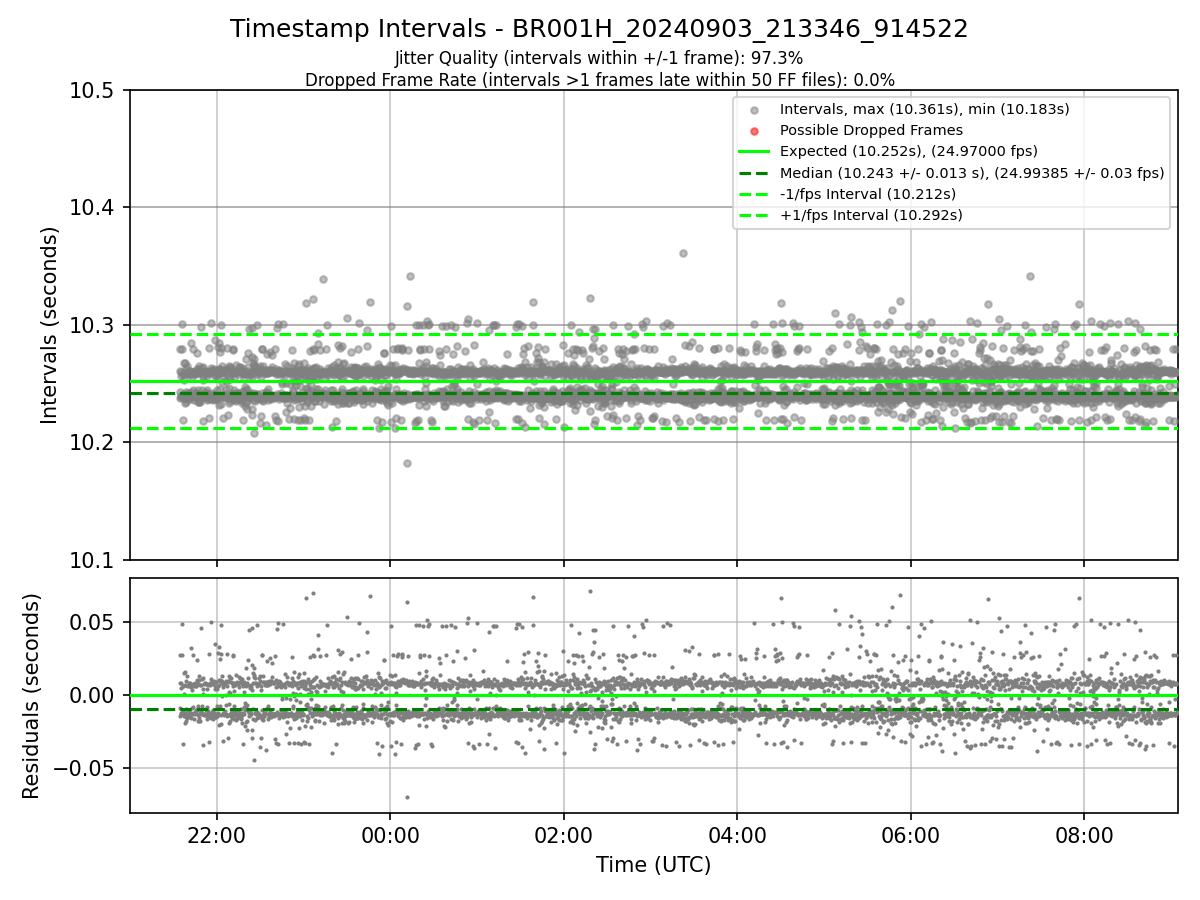Image resolution: width=1200 pixels, height=900 pixels.
Task: Click the +1/fps Interval (10.292s) legend entry
Action: (x=870, y=214)
